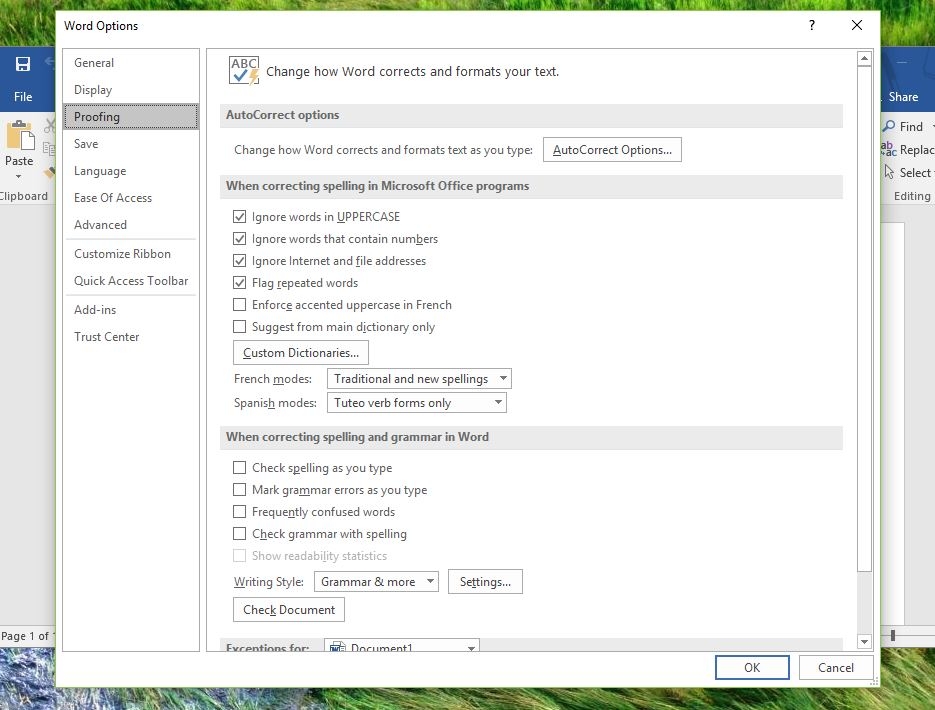Click the scissors Cut icon behind the dialog
This screenshot has height=710, width=935.
50,125
